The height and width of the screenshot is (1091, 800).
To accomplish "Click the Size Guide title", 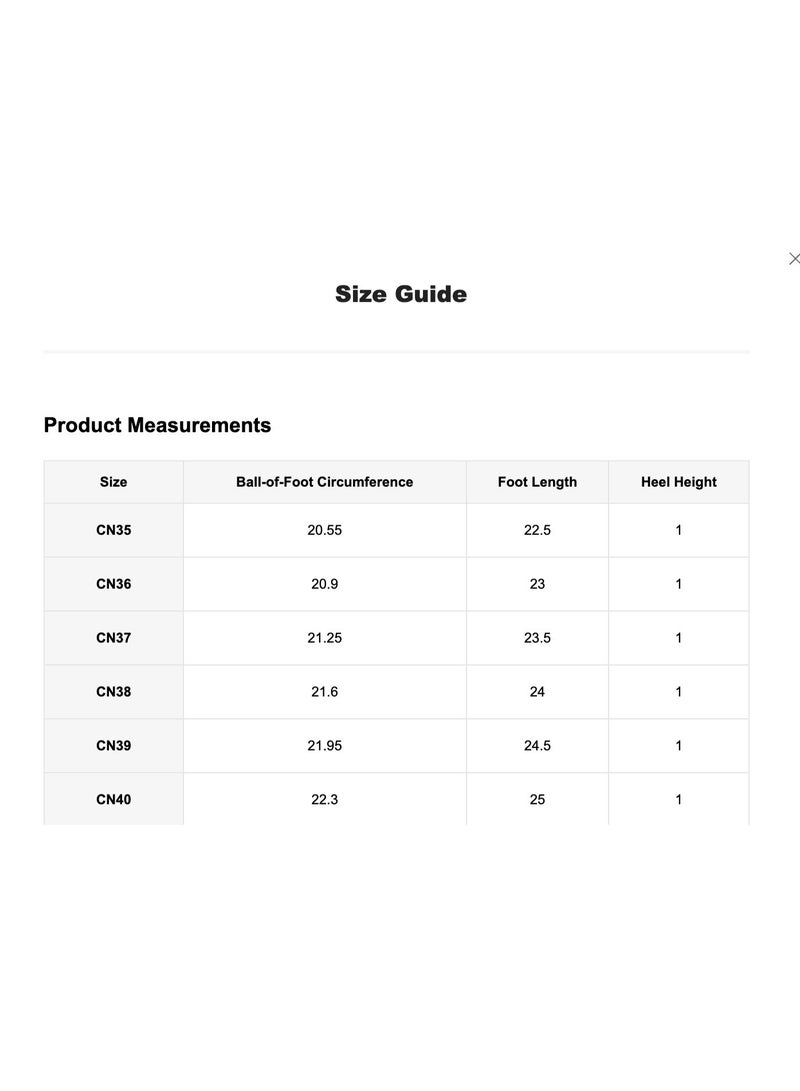I will pos(401,294).
